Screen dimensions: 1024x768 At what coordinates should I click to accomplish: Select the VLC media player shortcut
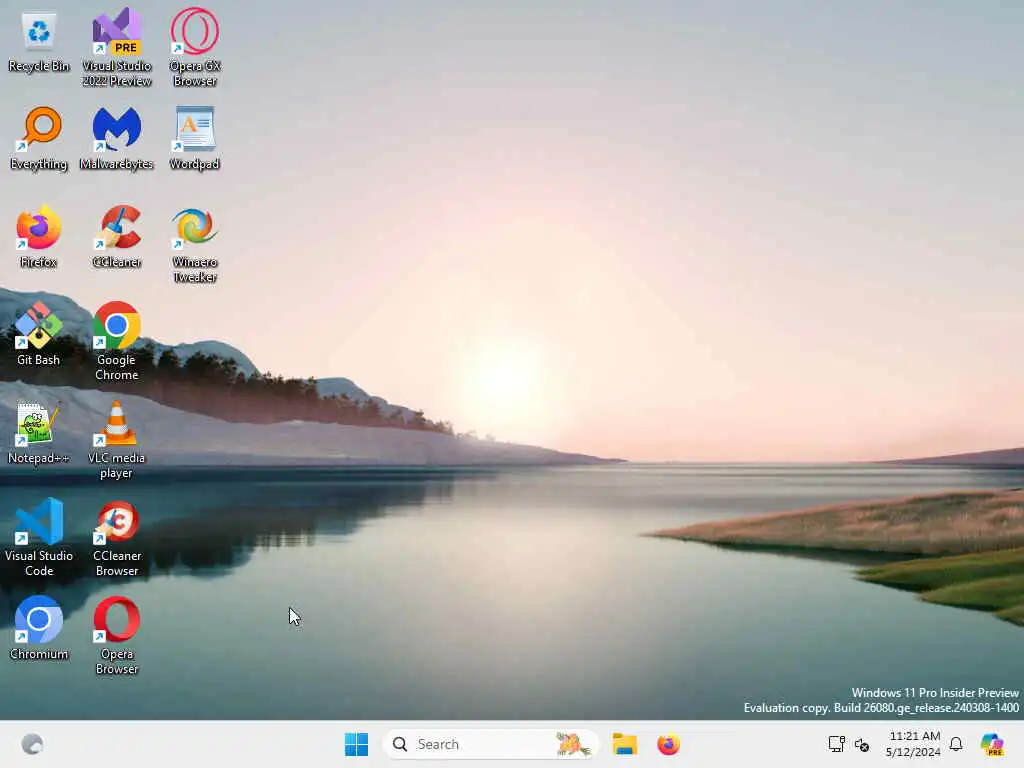[x=117, y=440]
